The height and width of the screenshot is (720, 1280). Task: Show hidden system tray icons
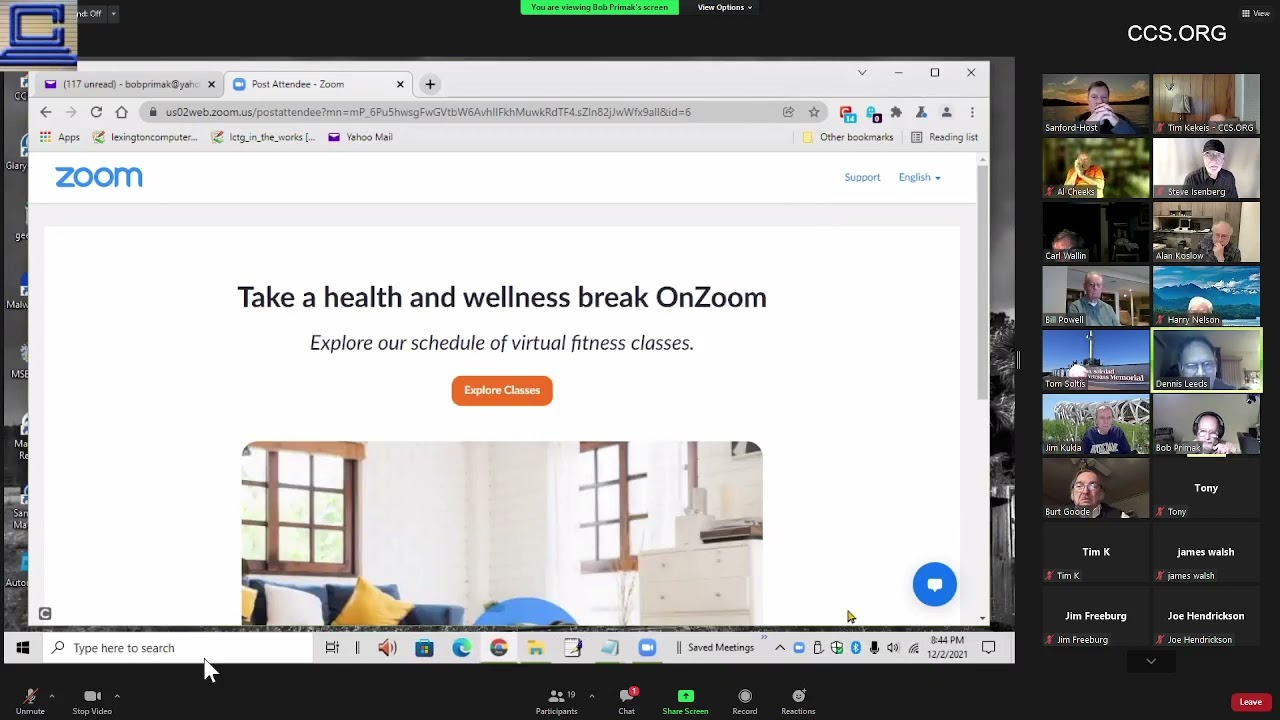tap(780, 648)
